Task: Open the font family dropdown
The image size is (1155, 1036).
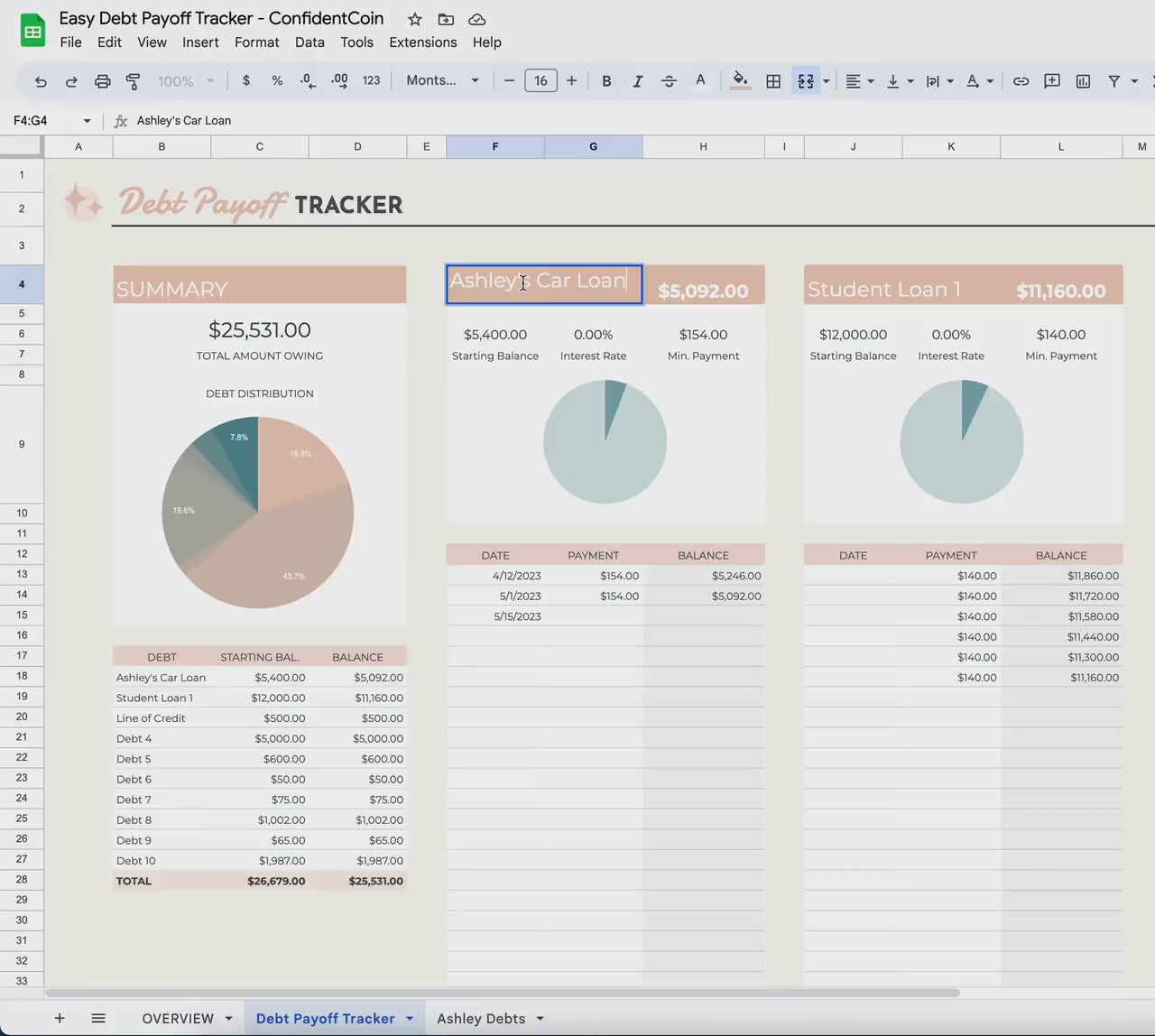Action: pos(442,80)
